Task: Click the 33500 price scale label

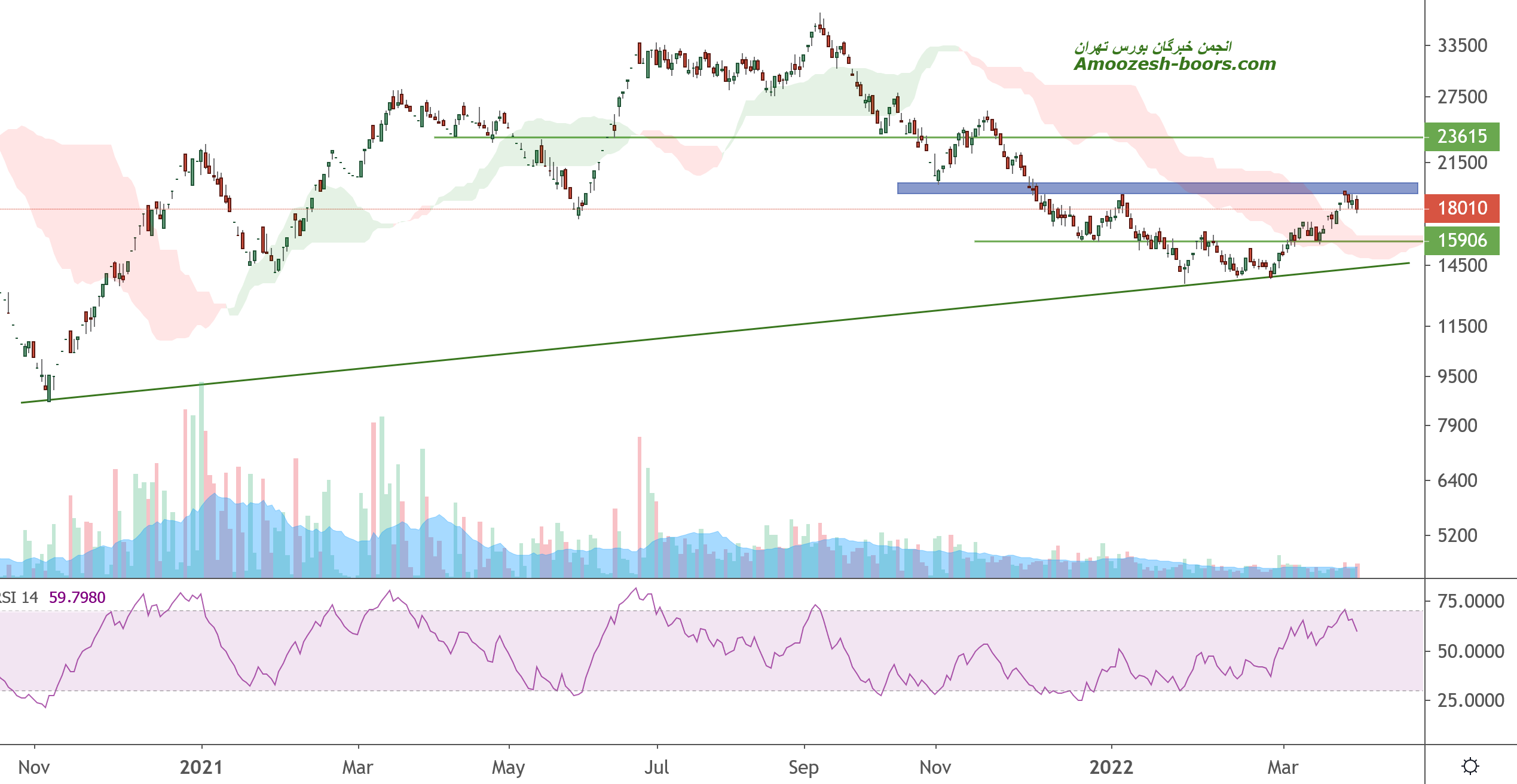Action: tap(1462, 45)
